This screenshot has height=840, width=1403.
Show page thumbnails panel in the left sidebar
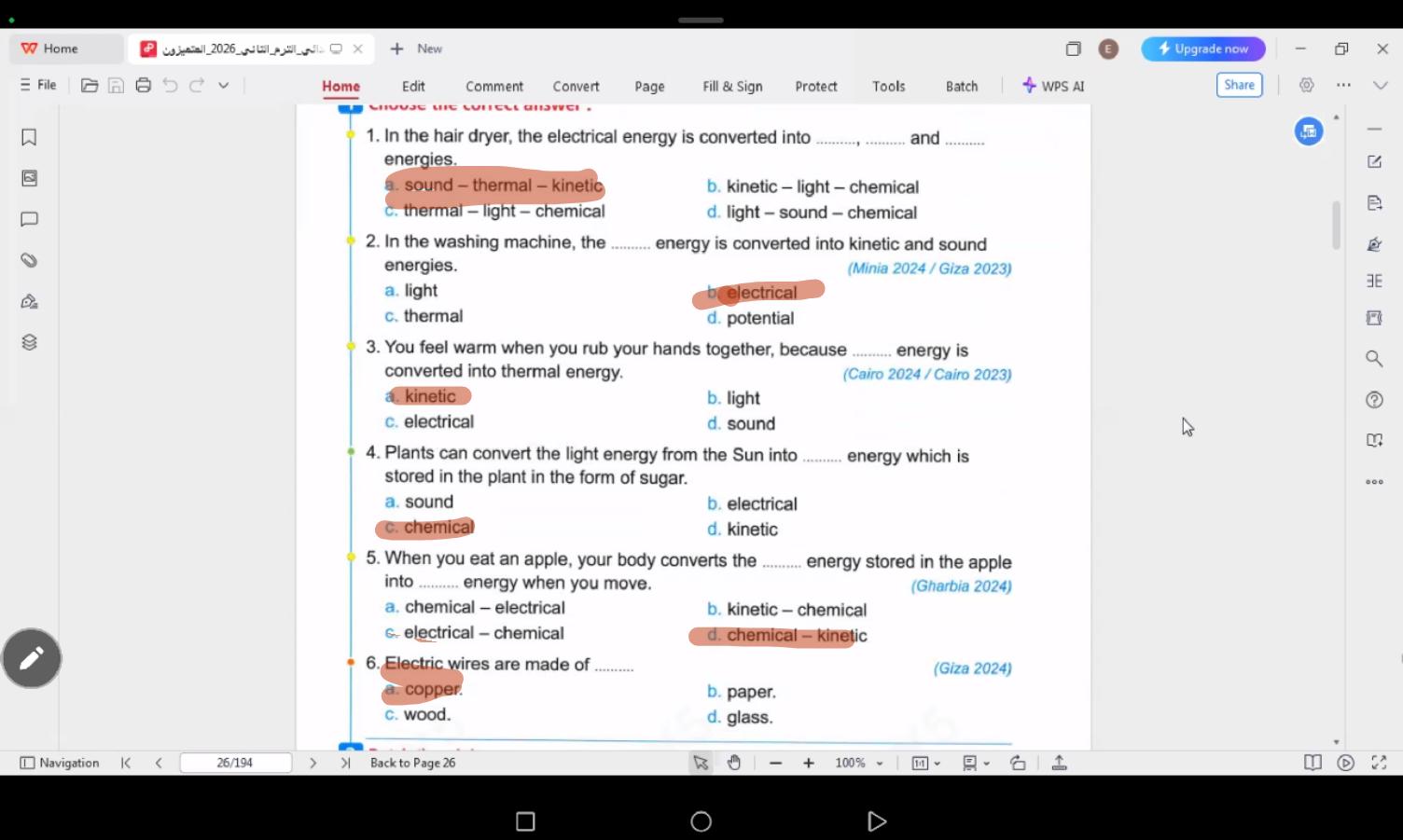tap(29, 178)
